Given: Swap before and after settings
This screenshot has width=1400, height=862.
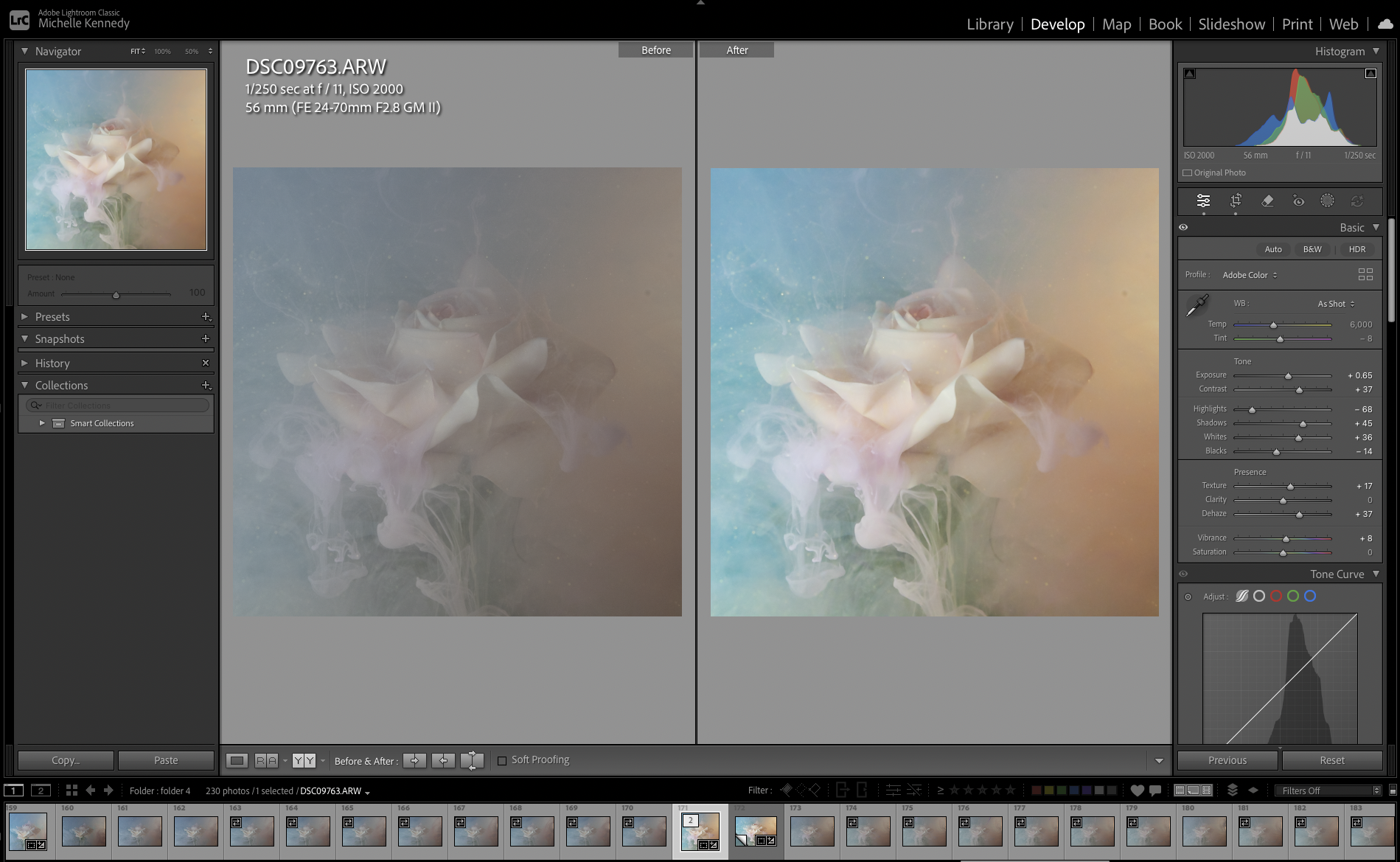Looking at the screenshot, I should click(472, 760).
